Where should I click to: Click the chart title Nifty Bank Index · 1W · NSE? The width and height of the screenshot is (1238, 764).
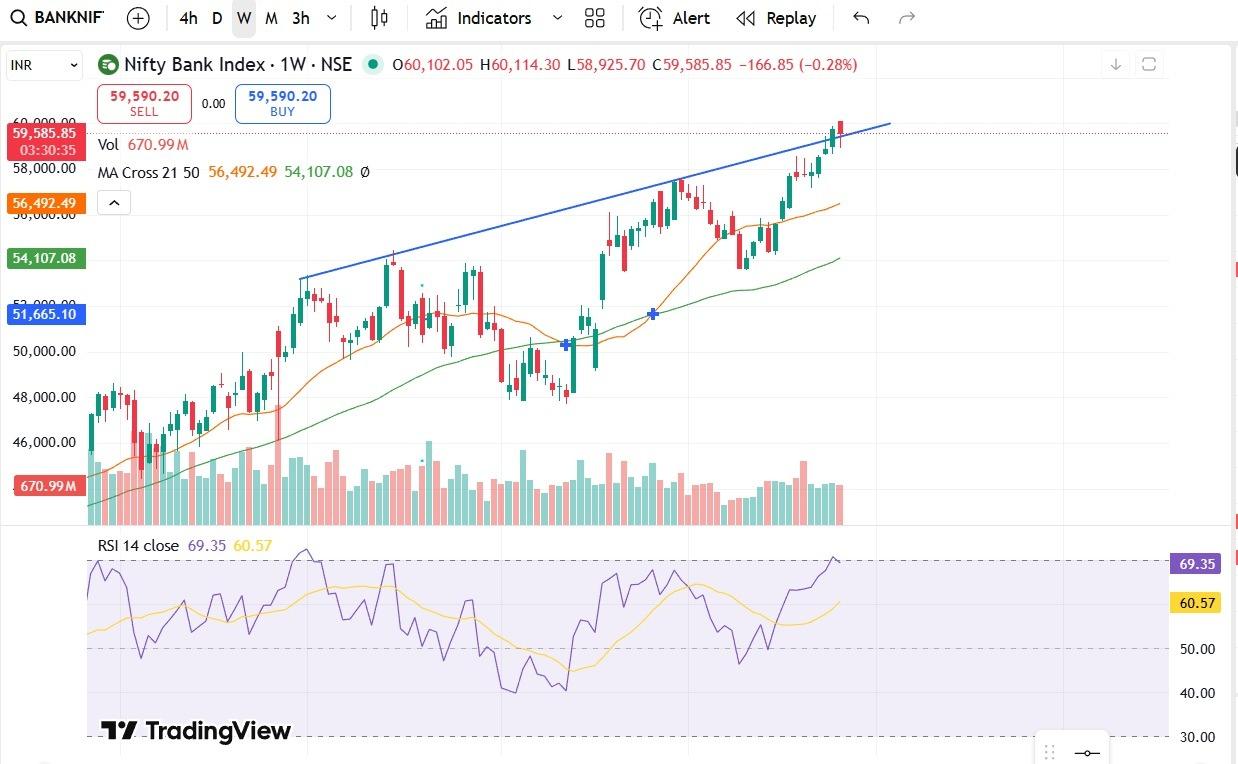(x=238, y=65)
